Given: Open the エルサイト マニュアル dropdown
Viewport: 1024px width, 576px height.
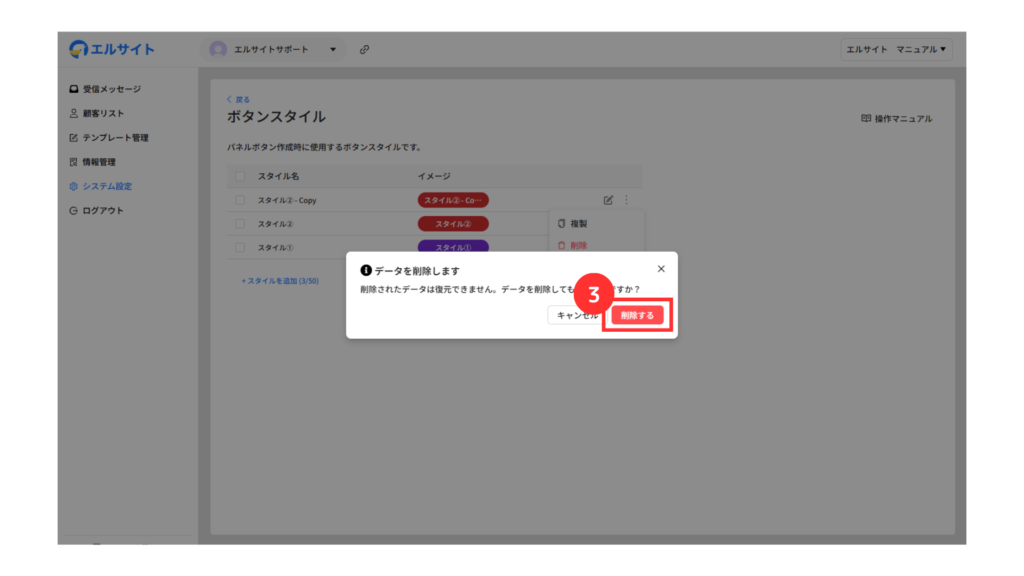Looking at the screenshot, I should pos(896,49).
